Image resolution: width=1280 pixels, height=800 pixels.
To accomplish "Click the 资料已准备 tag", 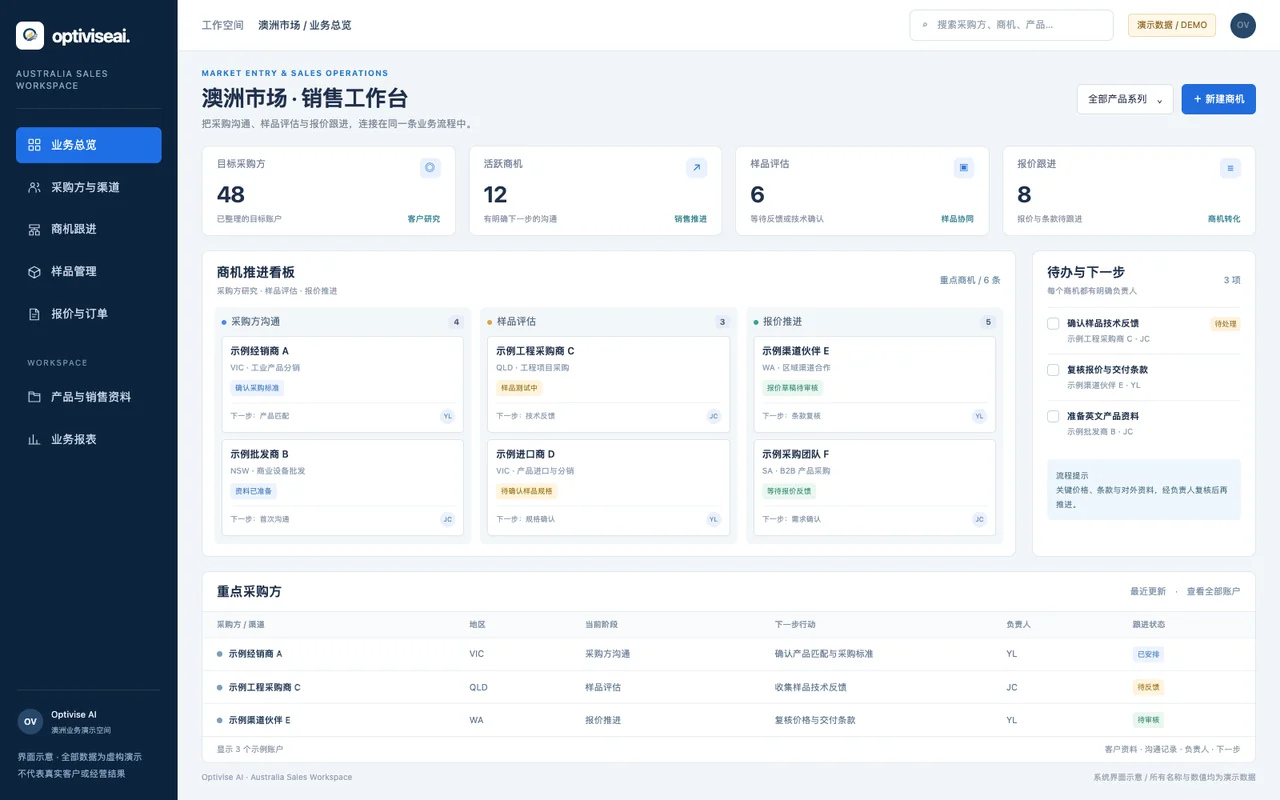I will (x=253, y=491).
